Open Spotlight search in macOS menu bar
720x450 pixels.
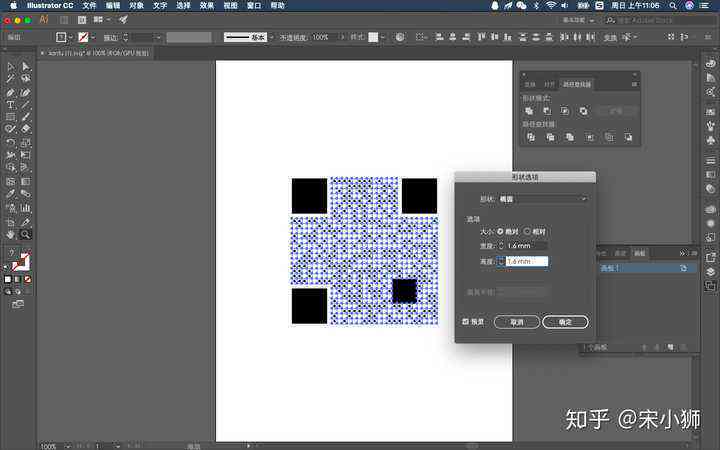coord(673,6)
